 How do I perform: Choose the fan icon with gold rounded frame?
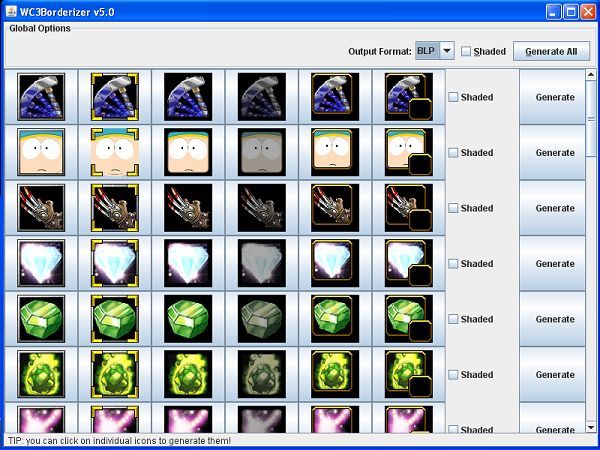coord(335,97)
